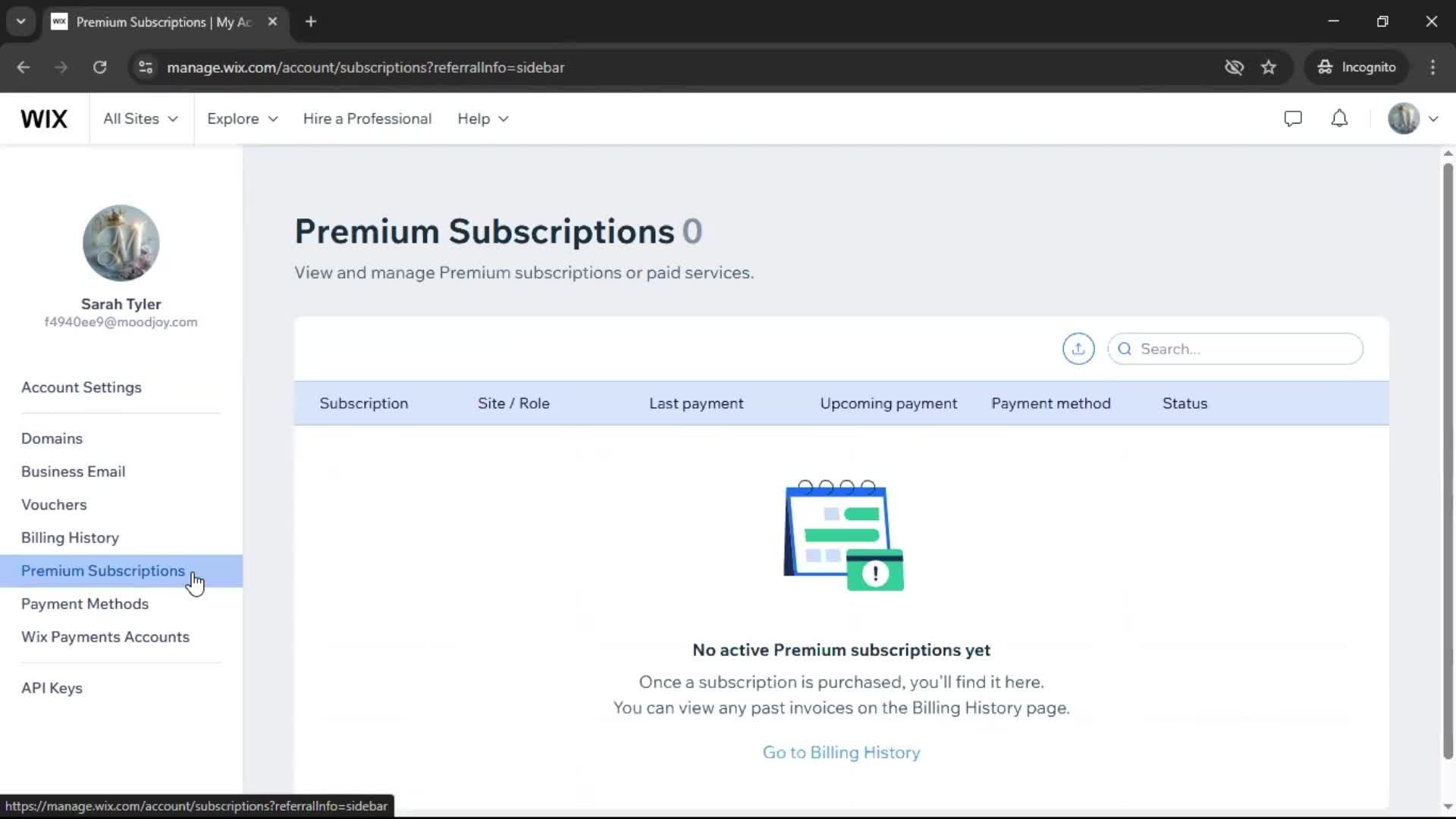The width and height of the screenshot is (1456, 819).
Task: Open the tab search dropdown arrow
Action: (21, 22)
